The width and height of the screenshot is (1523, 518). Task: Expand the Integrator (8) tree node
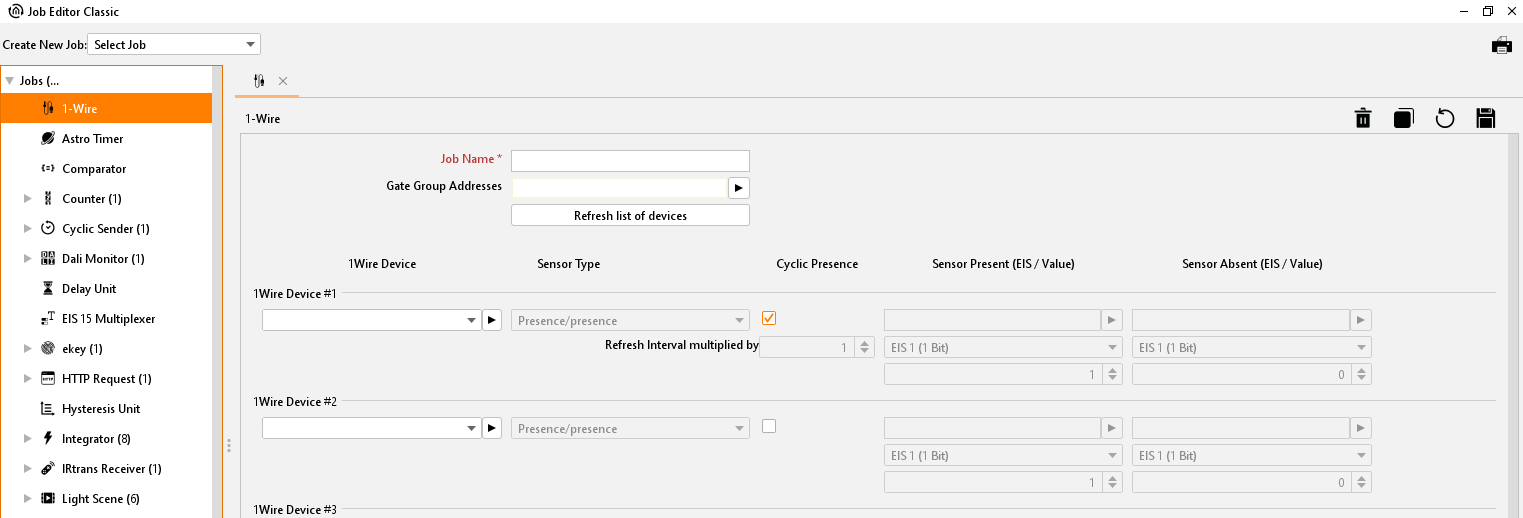tap(28, 439)
